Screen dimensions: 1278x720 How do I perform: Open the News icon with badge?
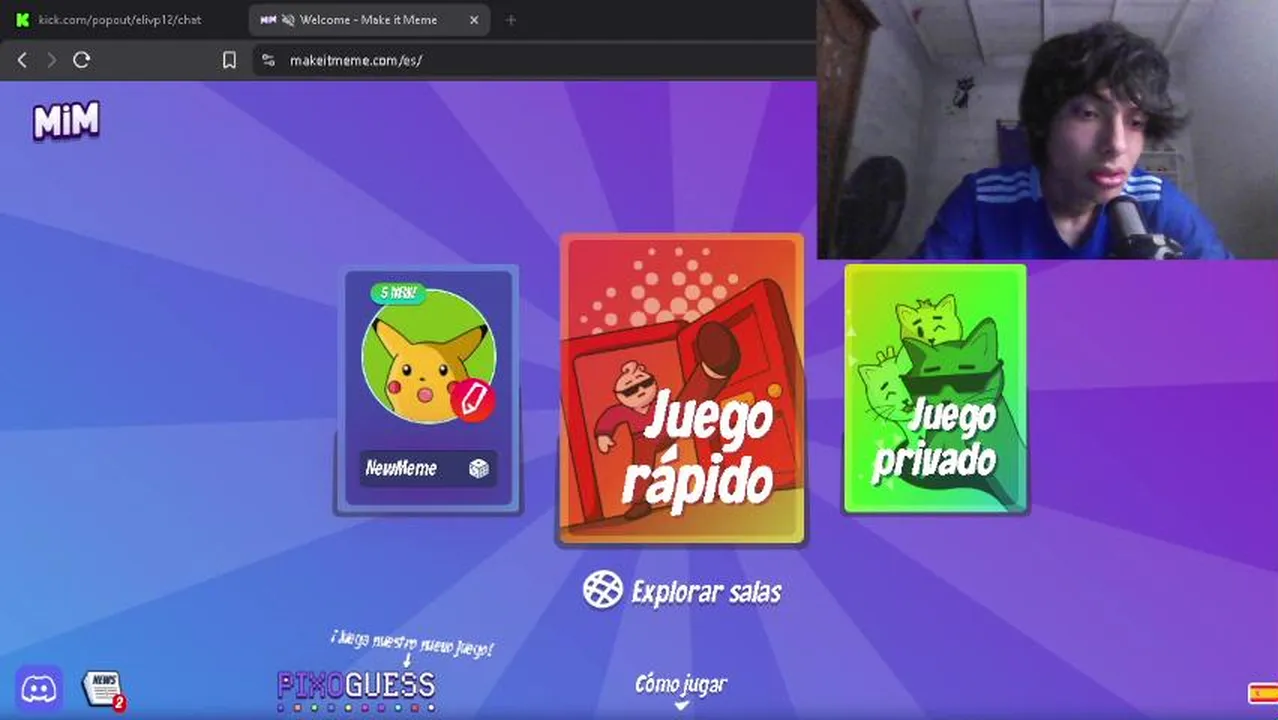(104, 690)
